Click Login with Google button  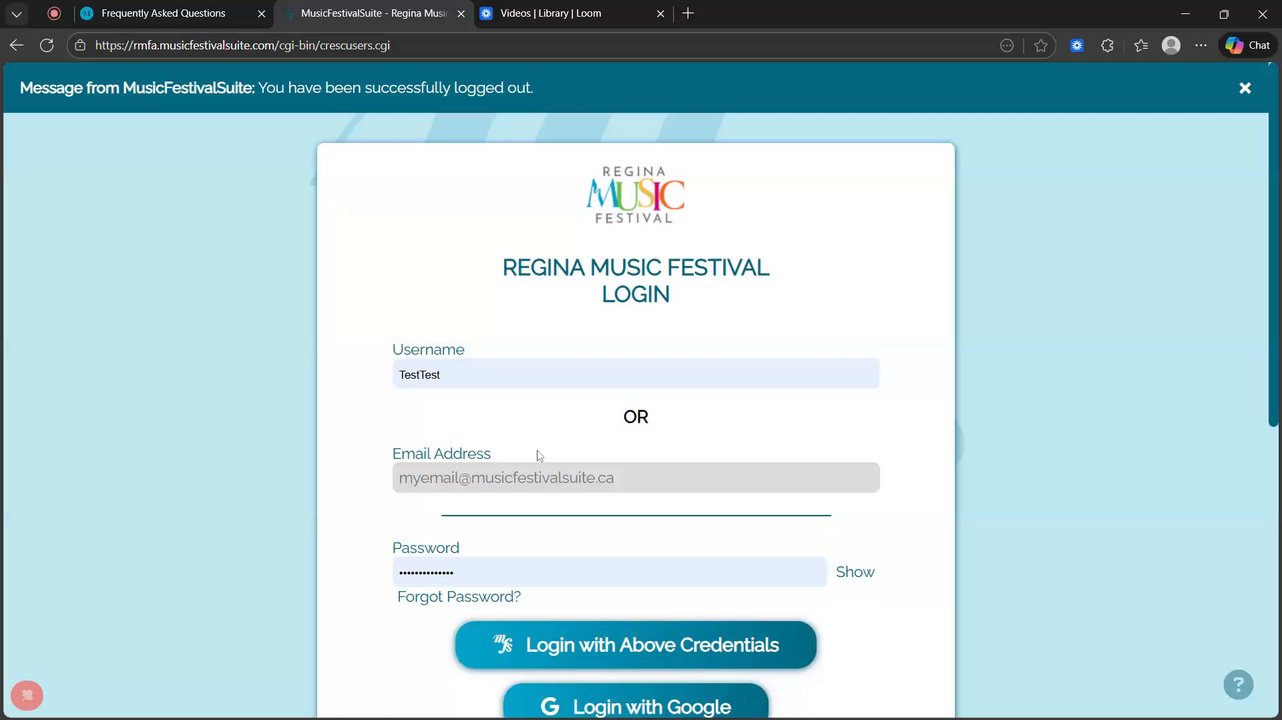636,701
